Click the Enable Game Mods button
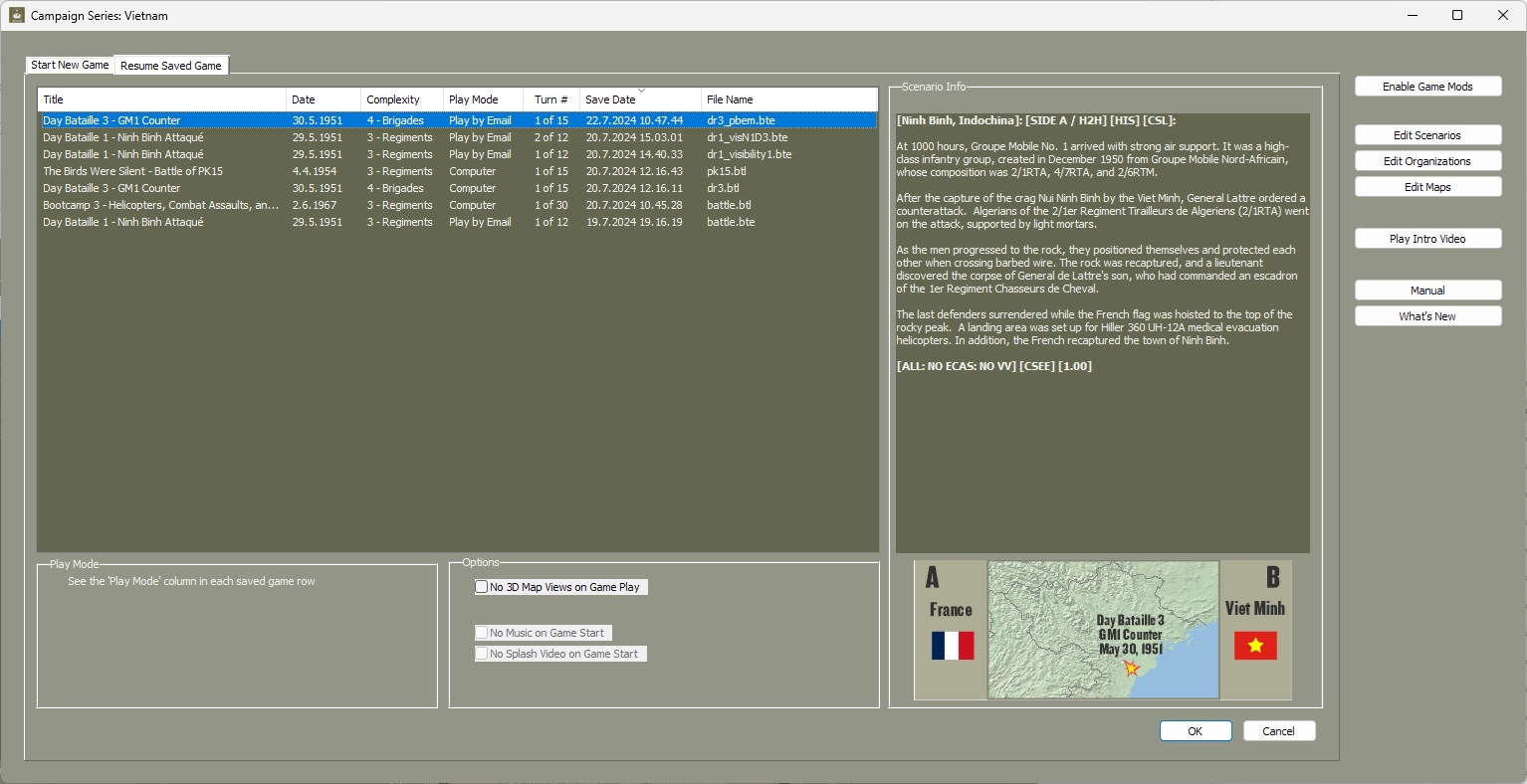Image resolution: width=1527 pixels, height=784 pixels. (1427, 87)
